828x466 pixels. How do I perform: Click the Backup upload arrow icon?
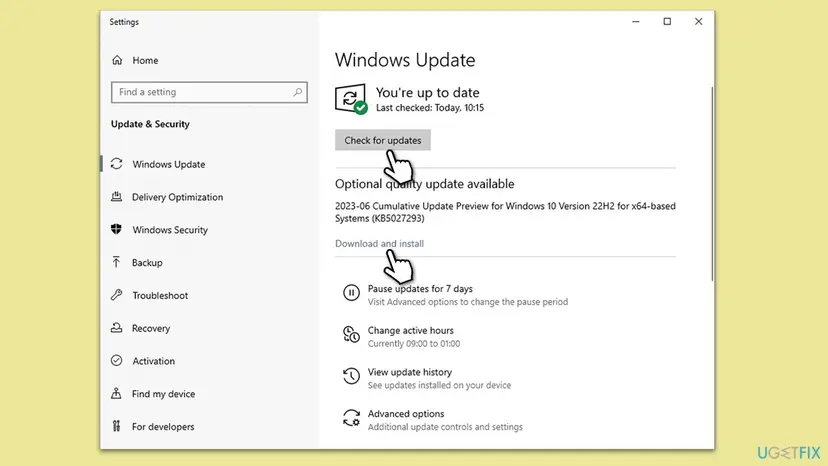[x=116, y=262]
